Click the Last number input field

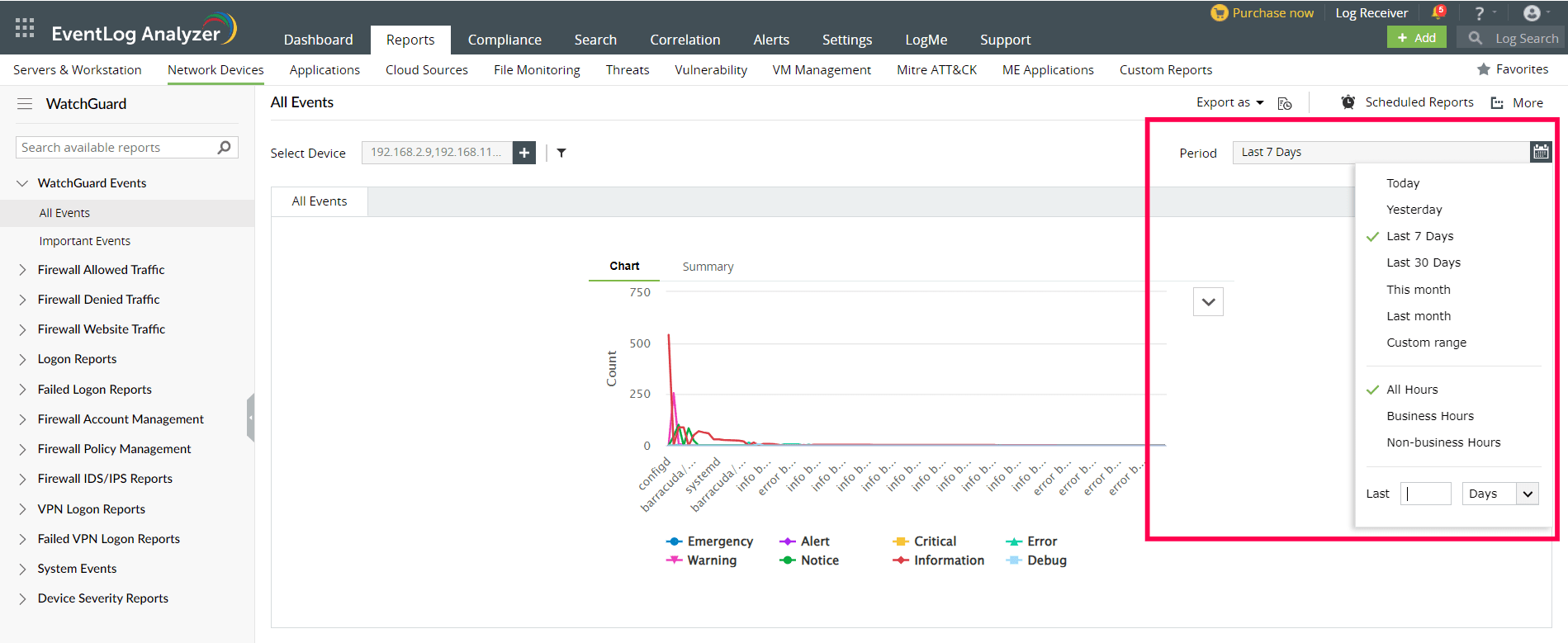1426,494
